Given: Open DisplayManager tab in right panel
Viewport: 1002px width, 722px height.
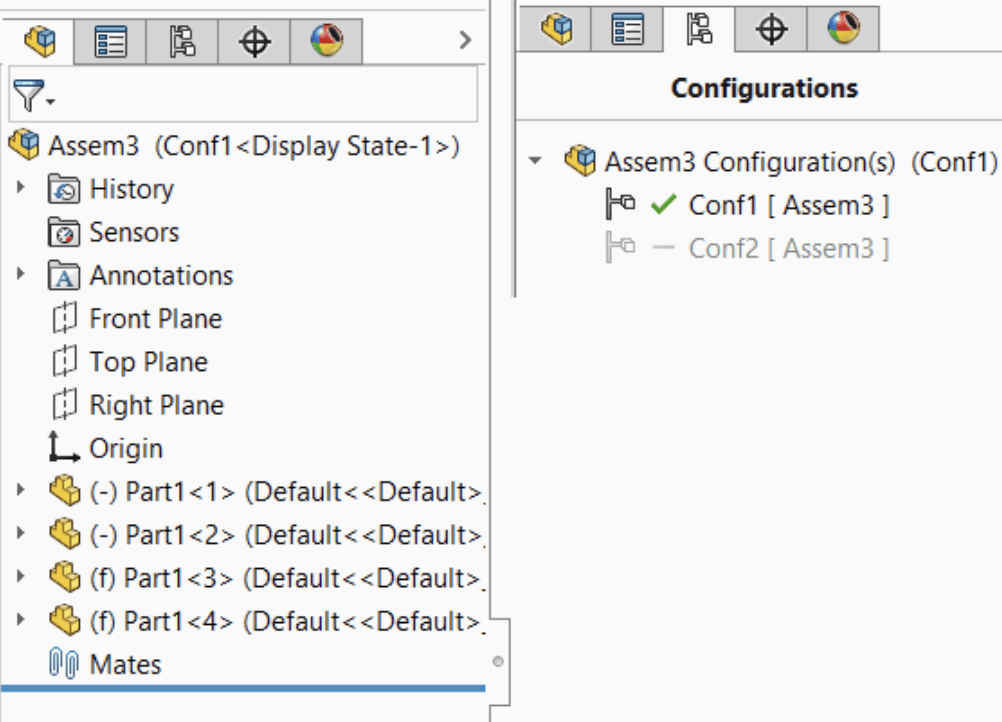Looking at the screenshot, I should click(x=844, y=29).
